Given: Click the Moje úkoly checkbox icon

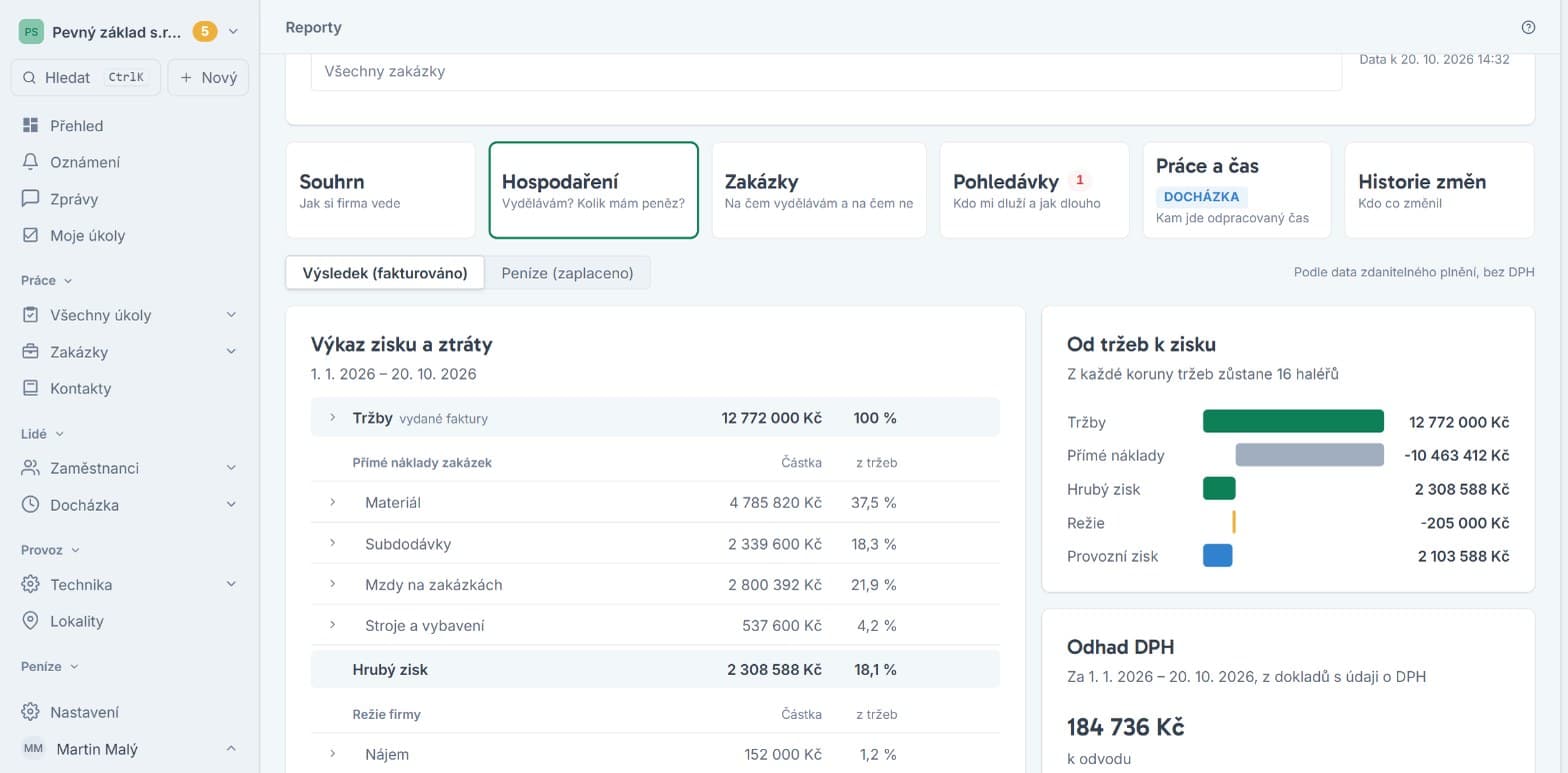Looking at the screenshot, I should click(31, 236).
